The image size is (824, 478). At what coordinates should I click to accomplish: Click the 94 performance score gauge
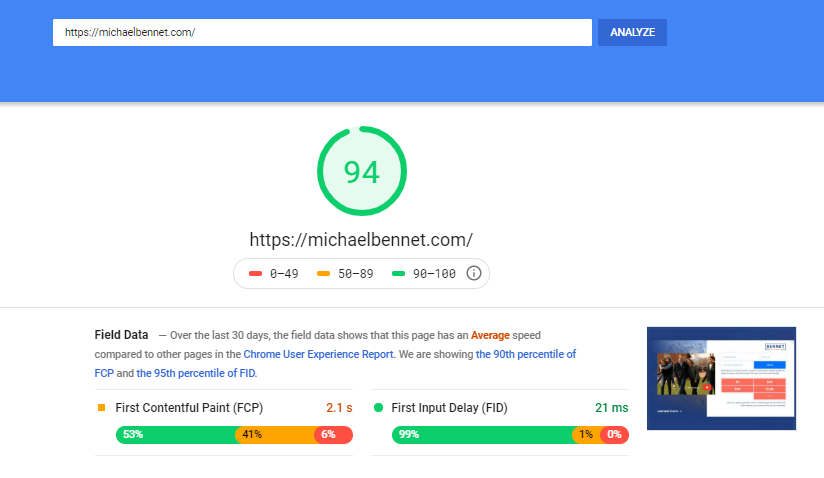(x=362, y=171)
